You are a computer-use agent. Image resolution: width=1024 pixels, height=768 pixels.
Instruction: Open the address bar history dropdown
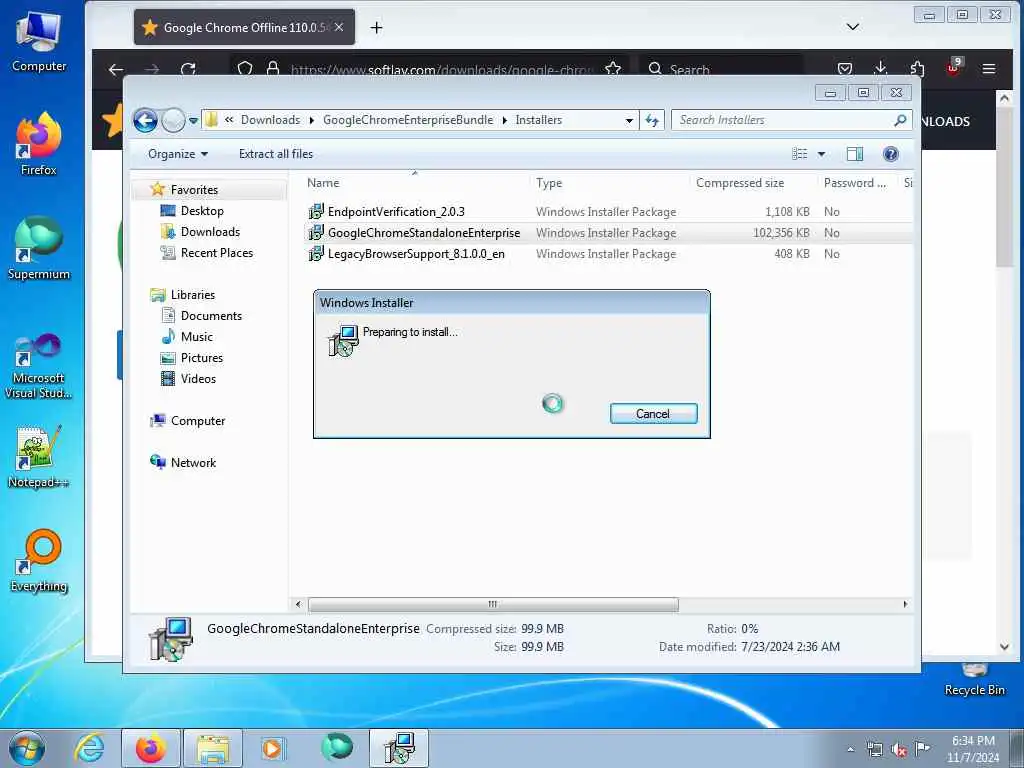point(629,120)
